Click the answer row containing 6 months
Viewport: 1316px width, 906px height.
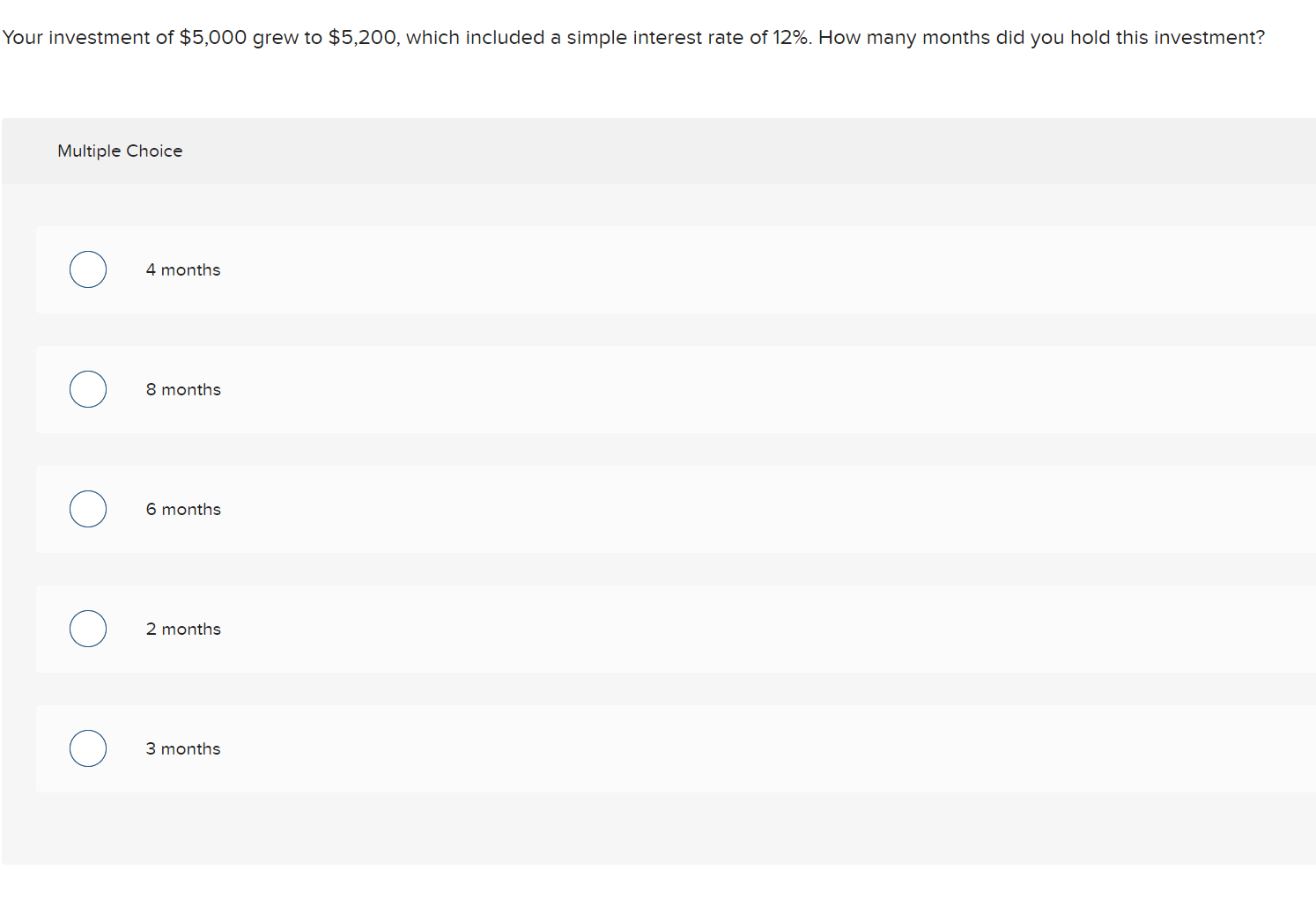point(676,509)
